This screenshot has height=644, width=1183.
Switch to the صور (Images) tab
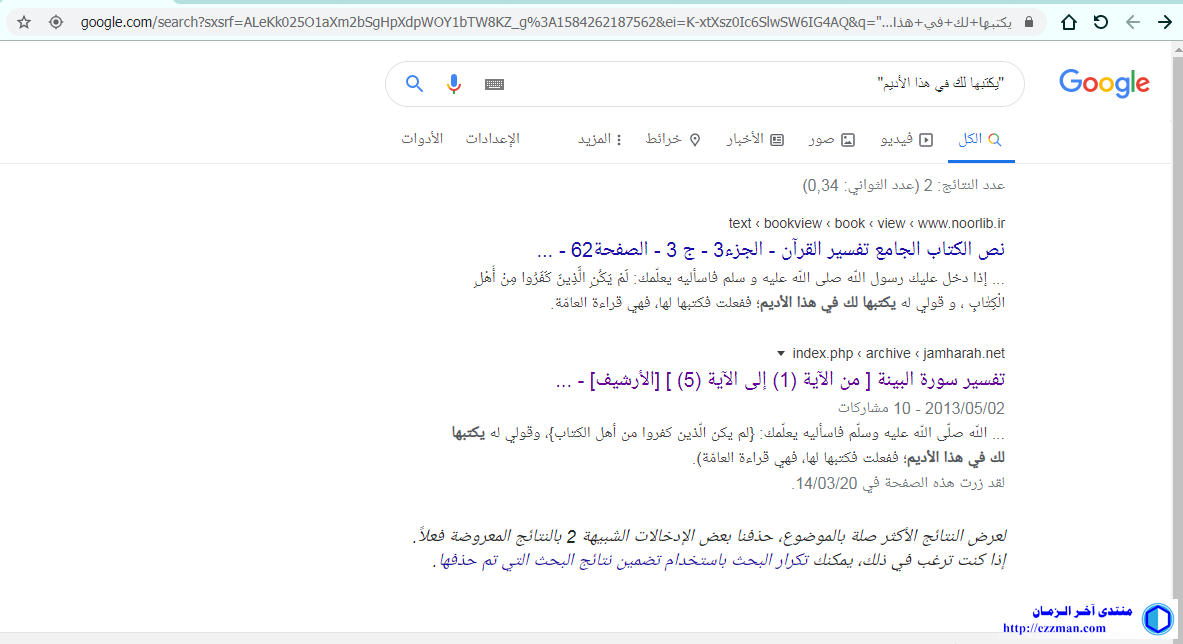pos(832,139)
